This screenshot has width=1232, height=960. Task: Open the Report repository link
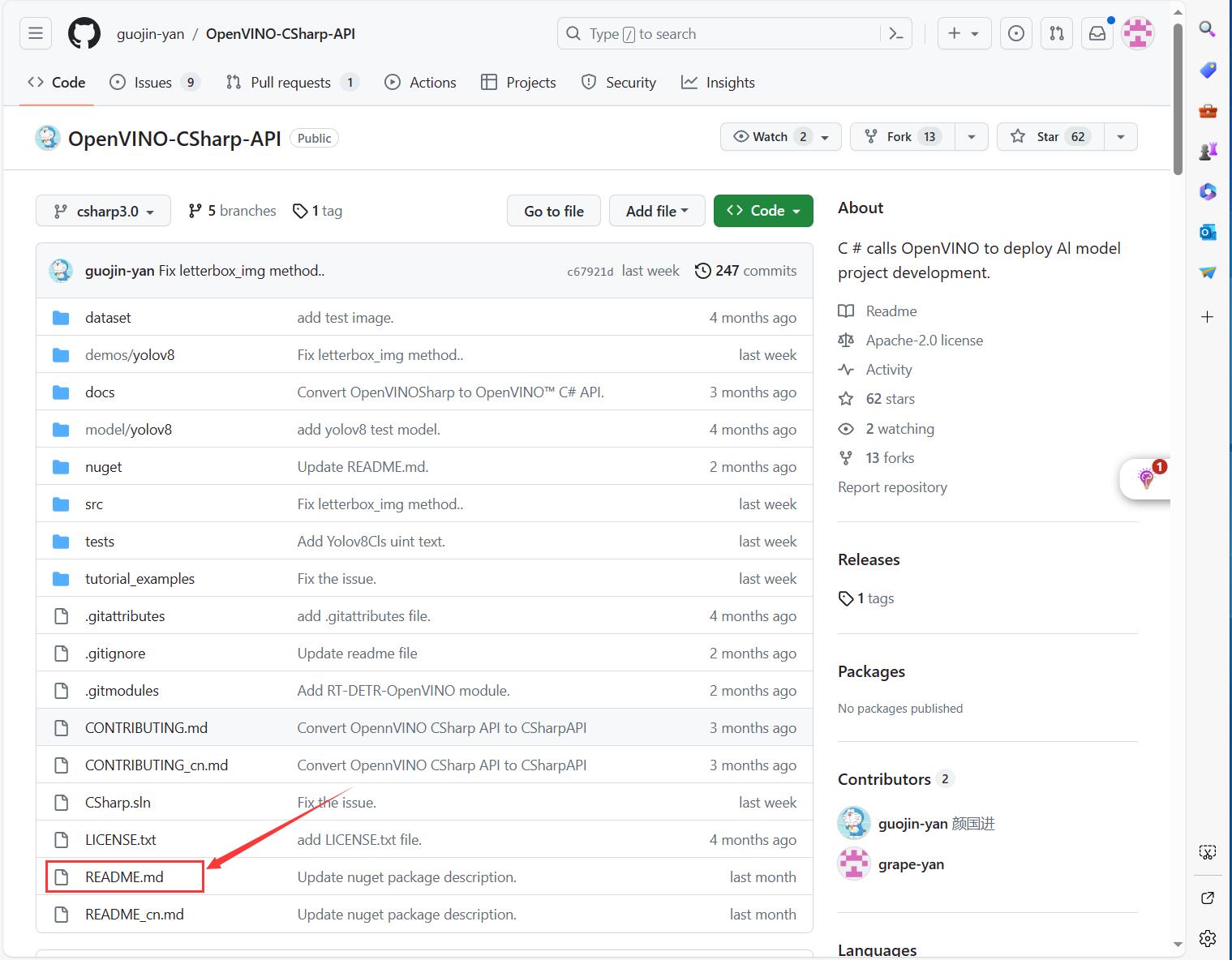[892, 487]
